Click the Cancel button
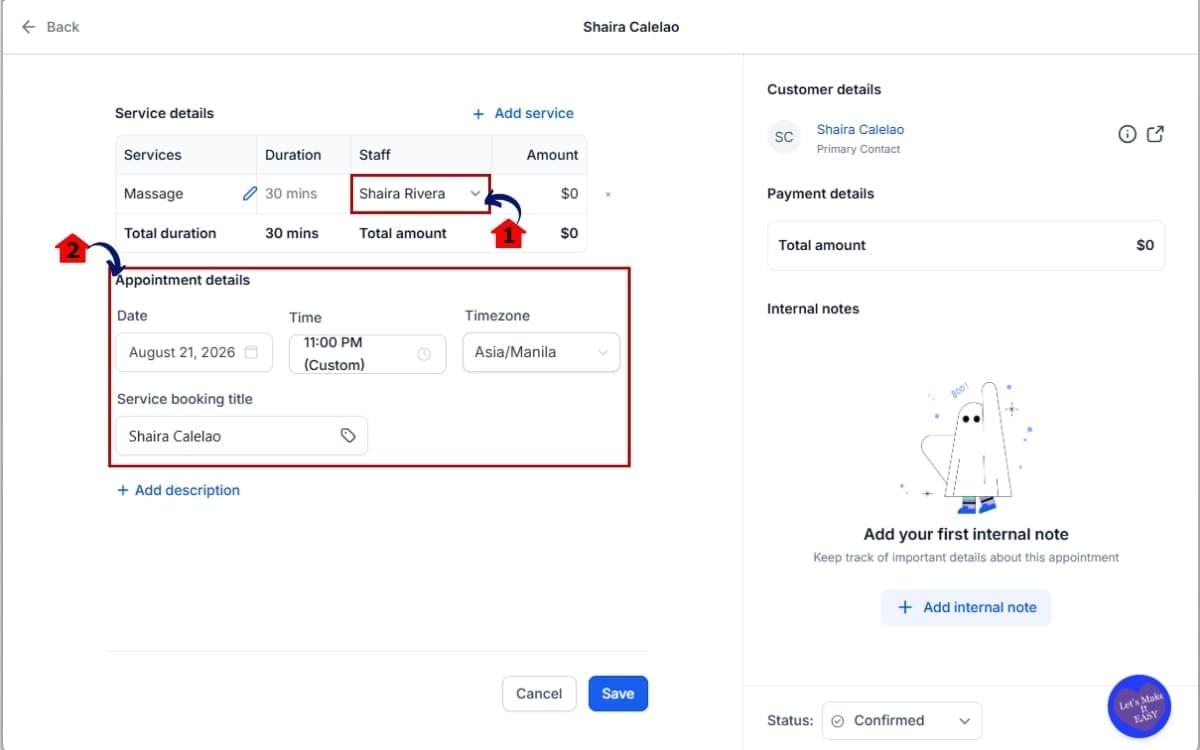This screenshot has height=750, width=1200. click(x=539, y=693)
